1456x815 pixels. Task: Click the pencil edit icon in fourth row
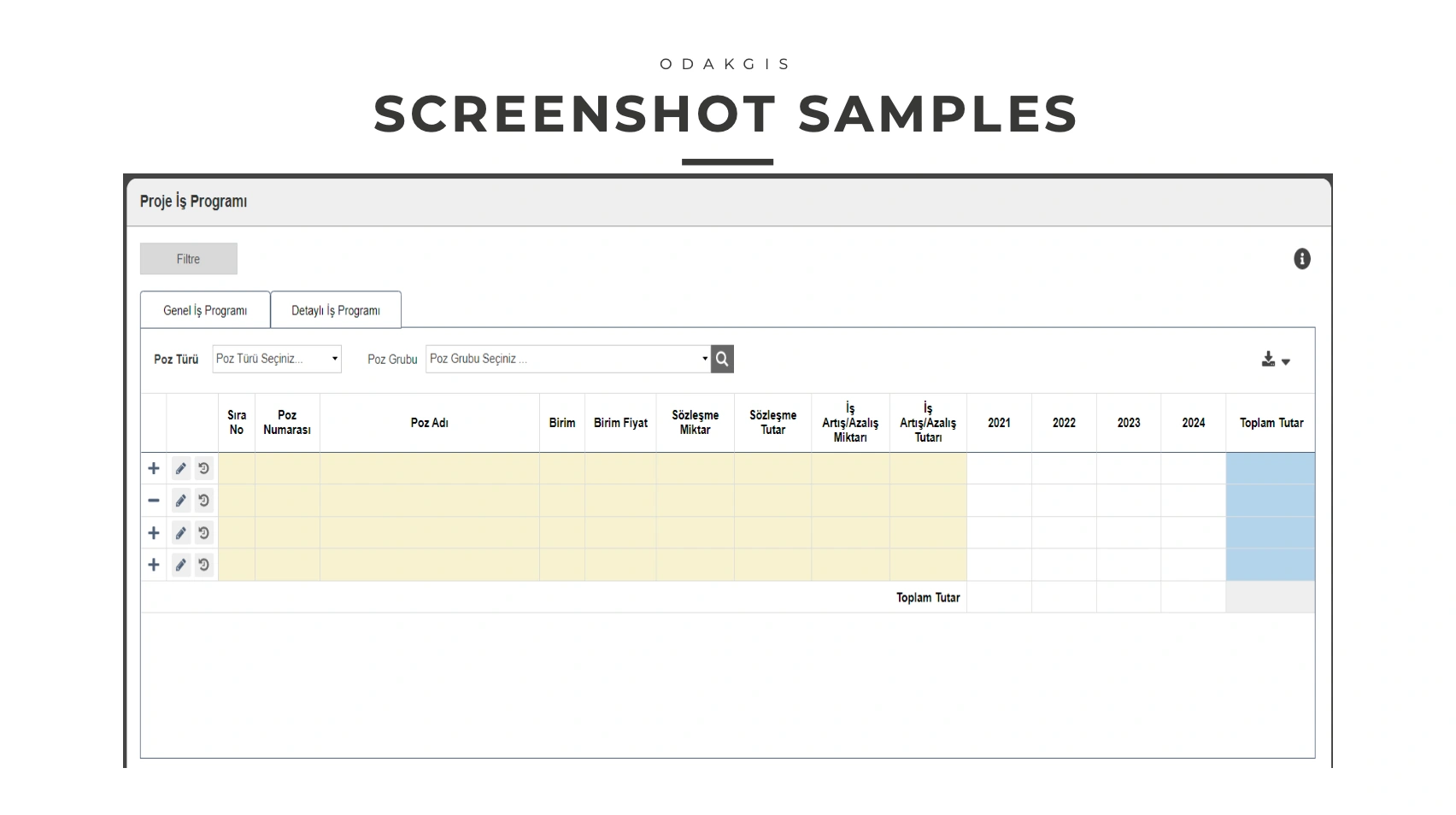[x=180, y=565]
